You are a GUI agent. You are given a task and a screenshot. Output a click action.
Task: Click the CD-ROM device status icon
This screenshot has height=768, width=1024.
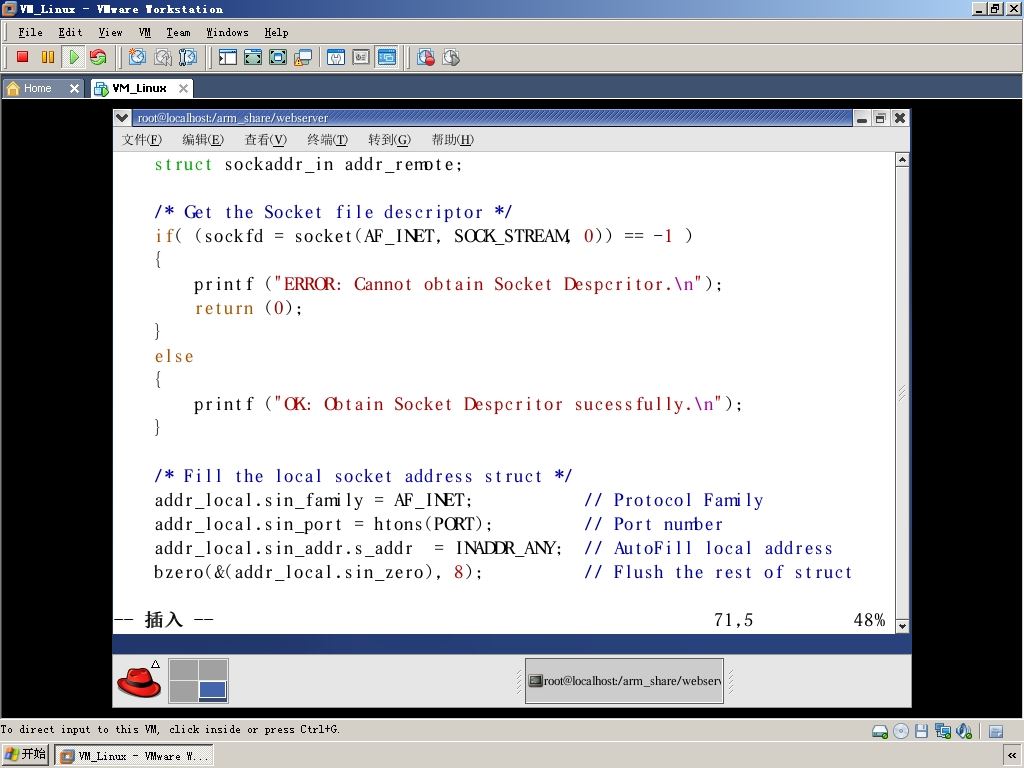[x=901, y=731]
